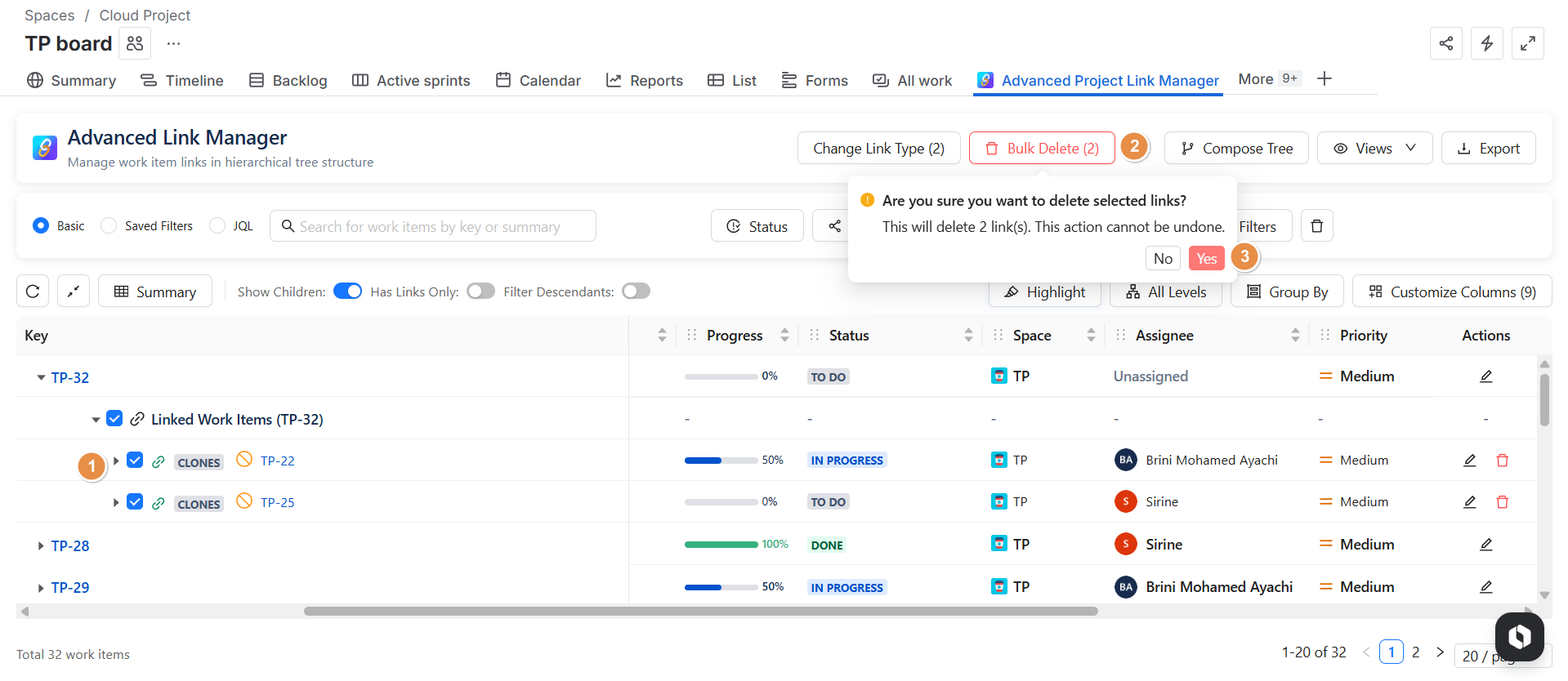The height and width of the screenshot is (681, 1568).
Task: Click the TP-28 100% progress bar
Action: [721, 545]
